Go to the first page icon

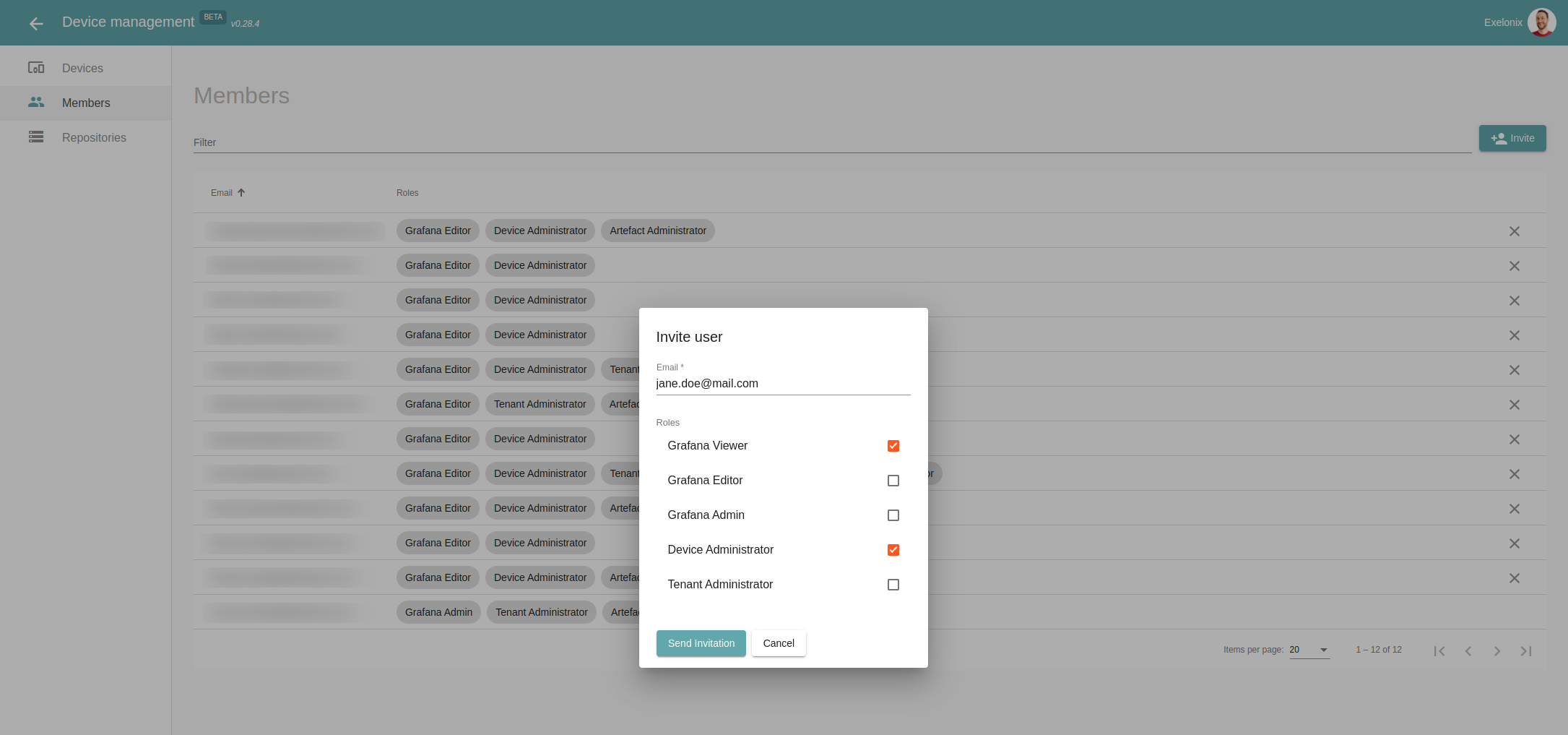click(1439, 651)
